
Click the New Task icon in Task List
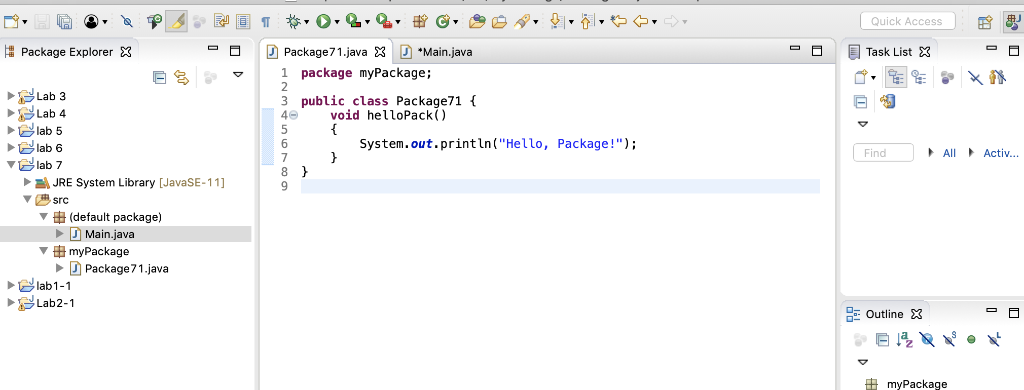(x=861, y=78)
